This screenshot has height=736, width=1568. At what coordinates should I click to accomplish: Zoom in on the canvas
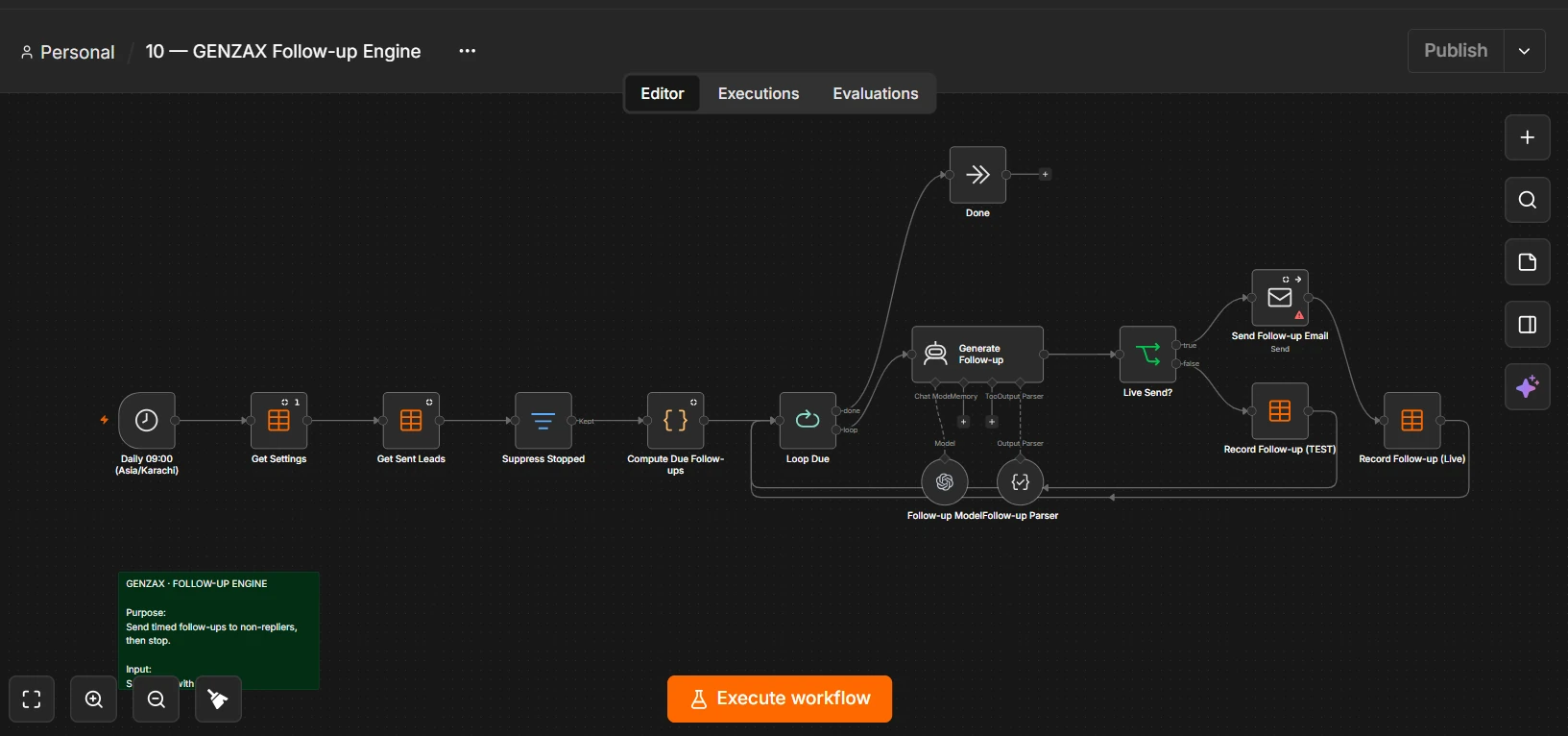pyautogui.click(x=94, y=699)
